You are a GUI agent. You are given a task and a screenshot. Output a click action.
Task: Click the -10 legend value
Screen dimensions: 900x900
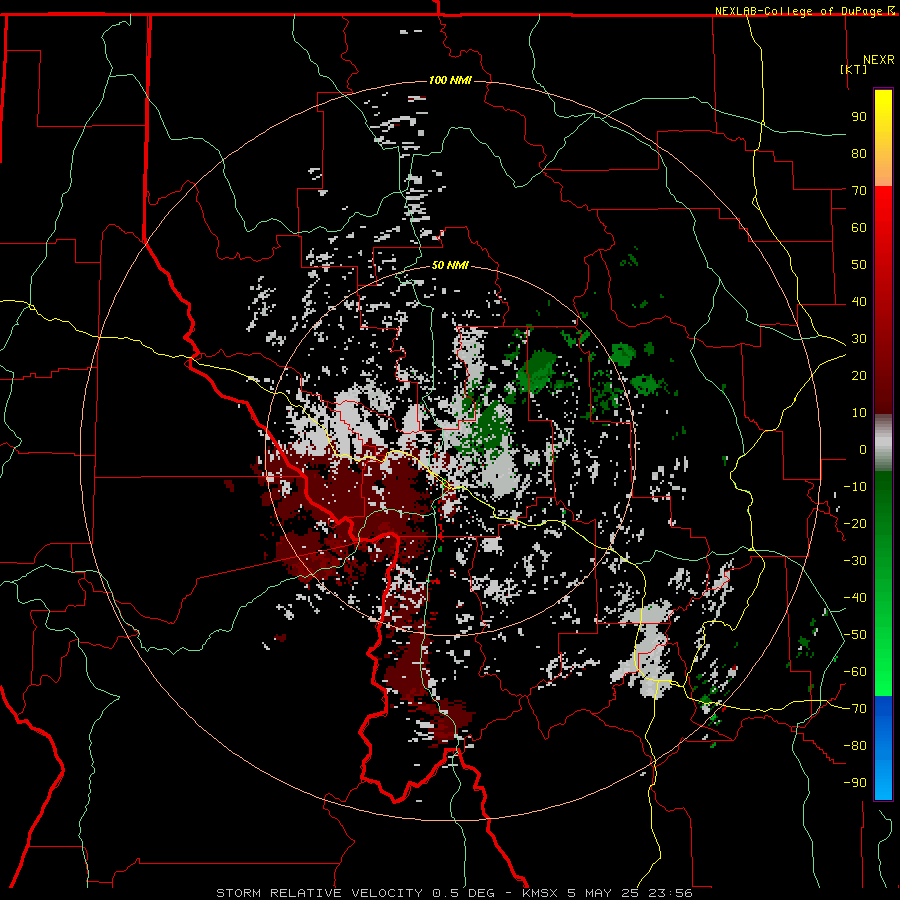coord(855,487)
